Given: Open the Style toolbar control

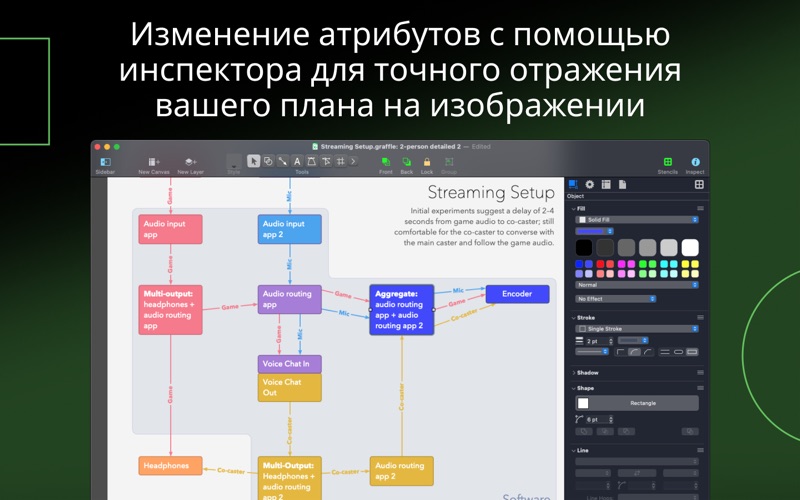Looking at the screenshot, I should [x=234, y=165].
